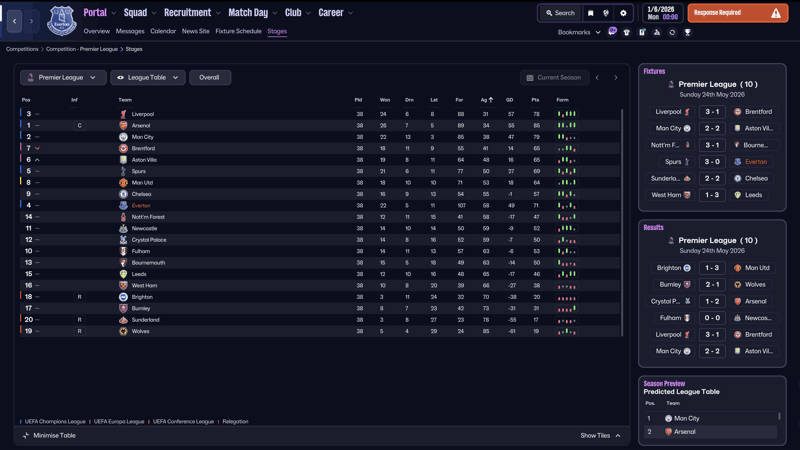The image size is (800, 450).
Task: Expand the Portal menu chevron
Action: click(114, 13)
